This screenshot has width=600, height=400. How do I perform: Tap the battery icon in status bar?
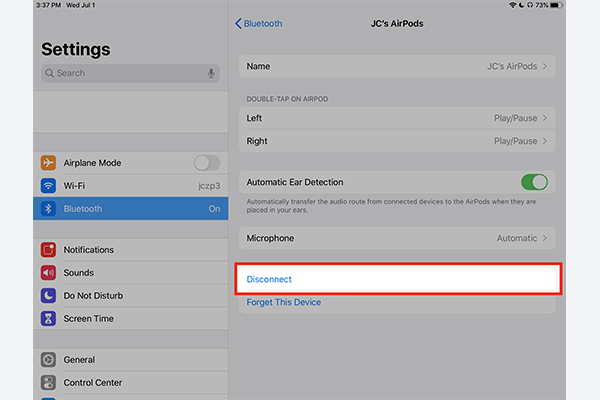(556, 5)
